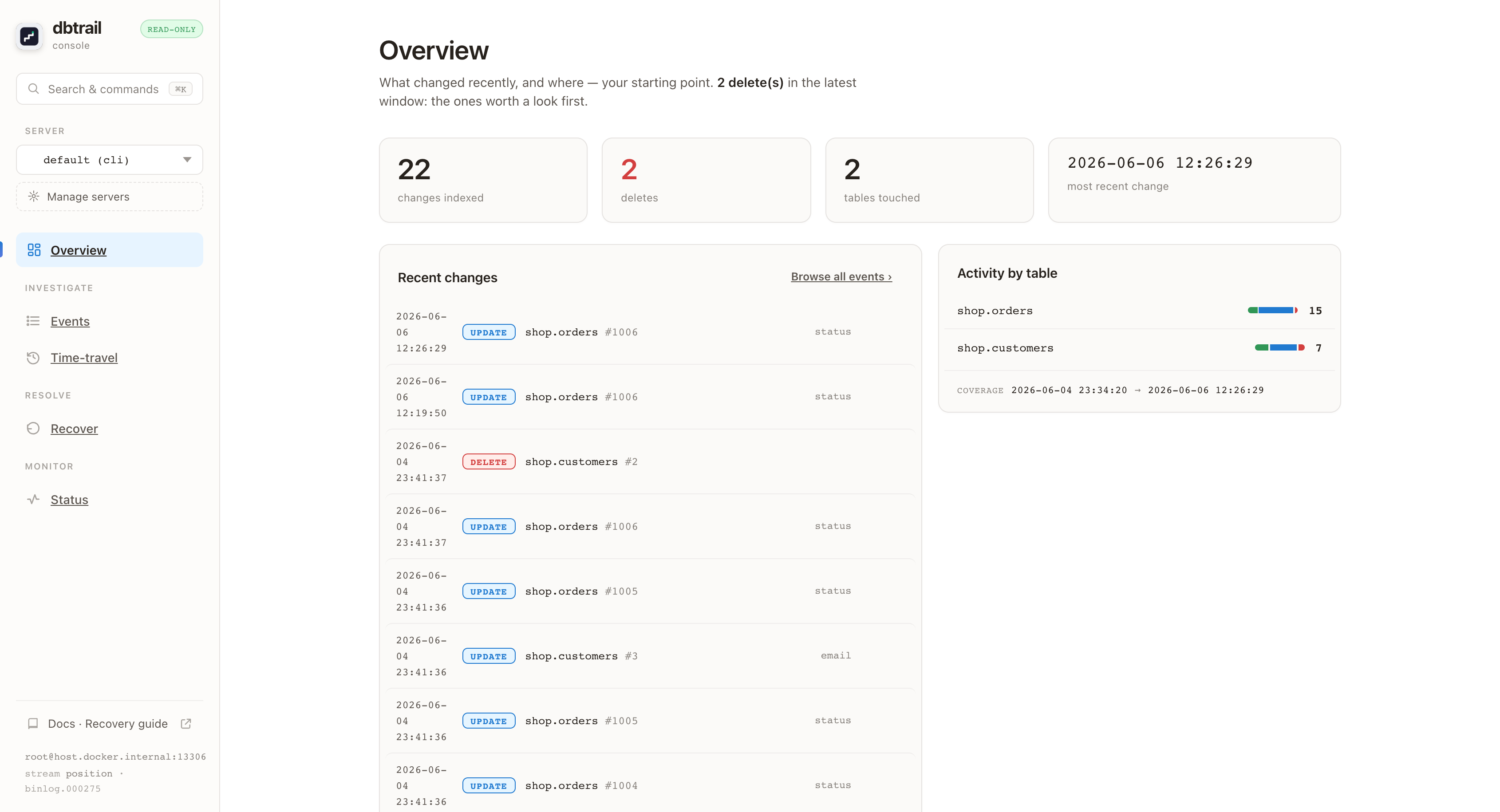Click the Recover circular arrow icon
This screenshot has height=812, width=1500.
tap(33, 429)
